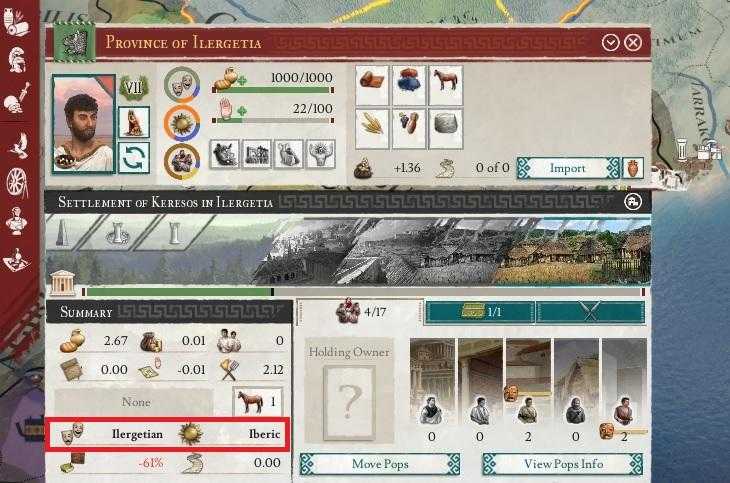Click the amphora icon next to Import
This screenshot has height=483, width=730.
[633, 168]
